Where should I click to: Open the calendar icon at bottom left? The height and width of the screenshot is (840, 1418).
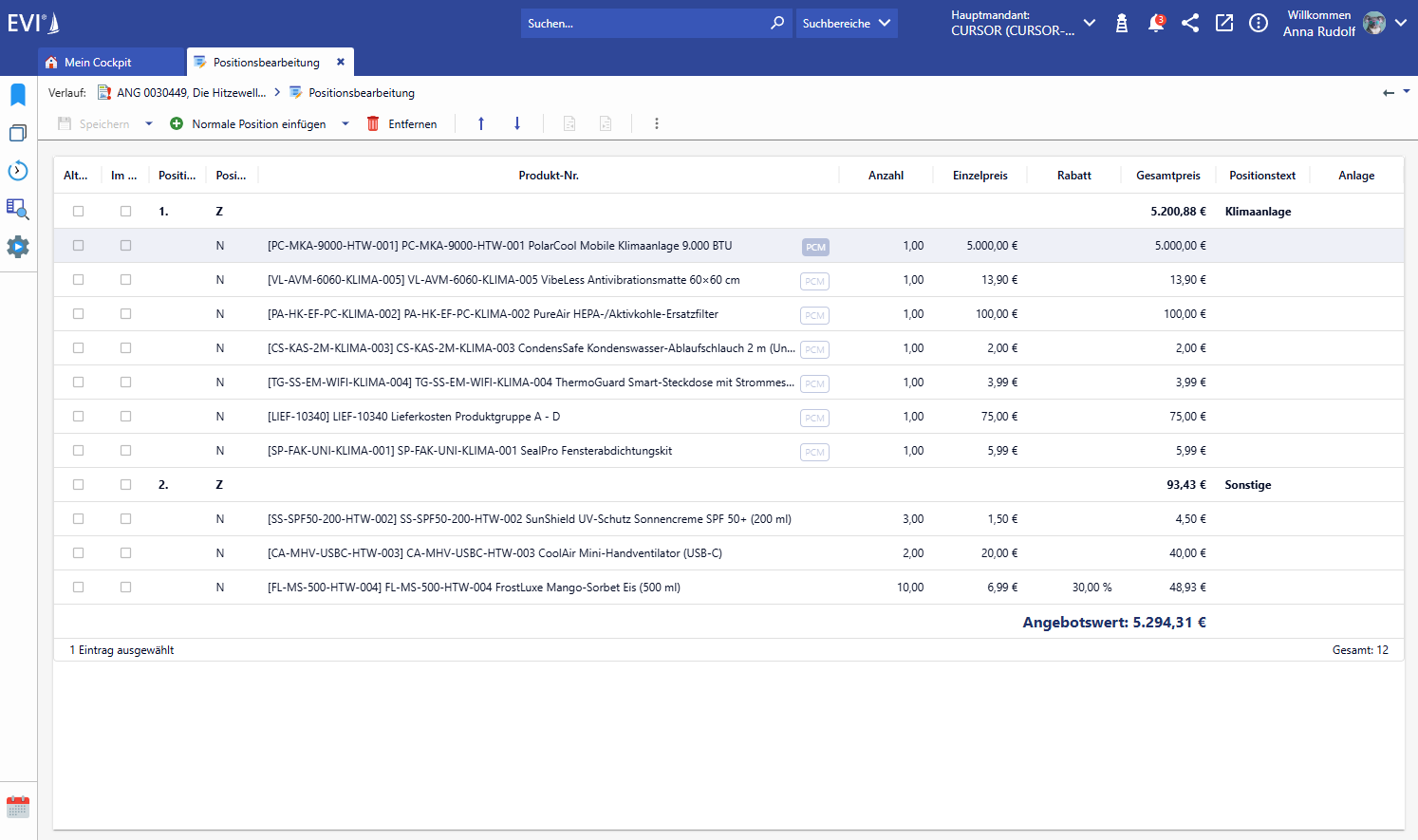coord(18,807)
